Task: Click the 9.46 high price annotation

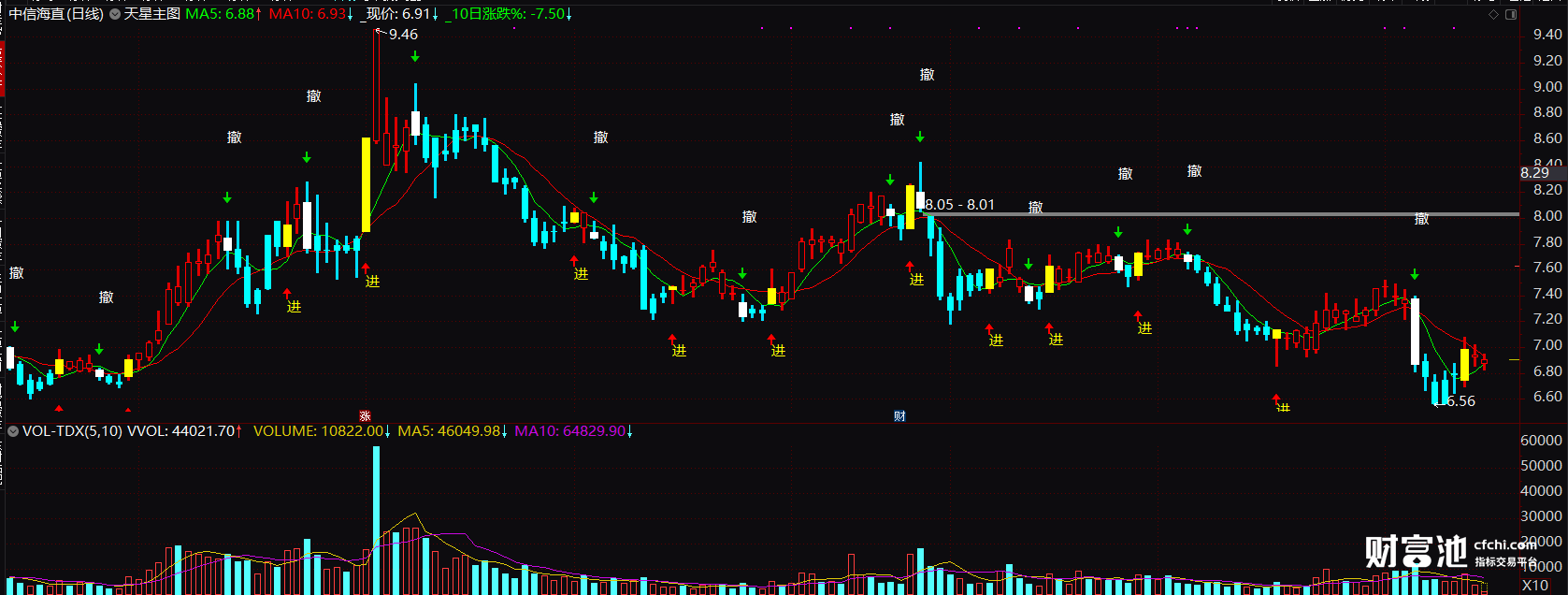Action: (x=403, y=35)
